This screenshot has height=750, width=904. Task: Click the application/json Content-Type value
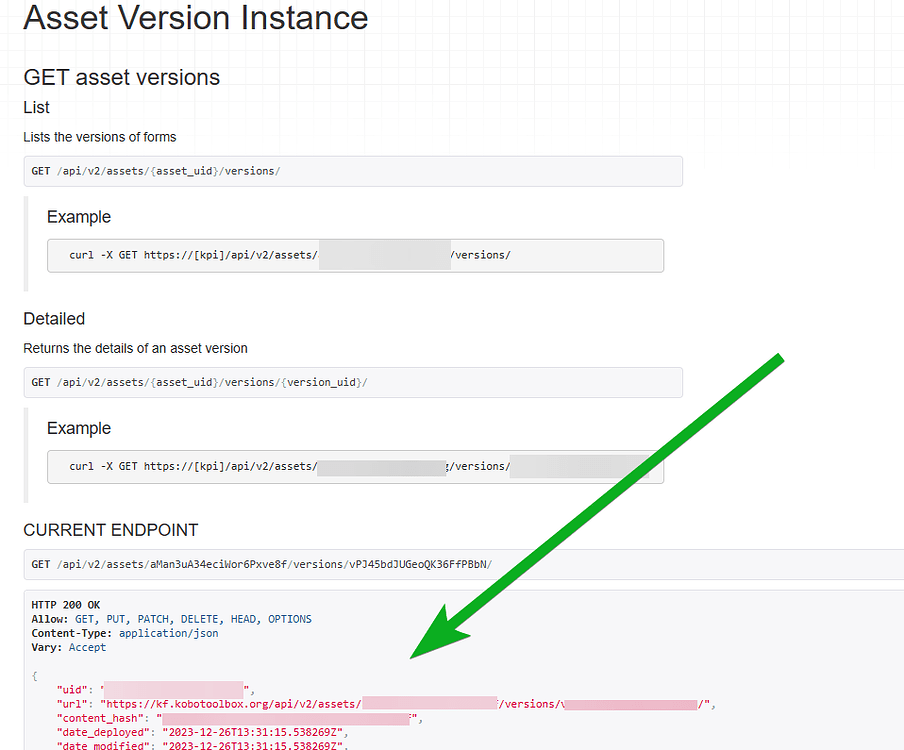[168, 632]
